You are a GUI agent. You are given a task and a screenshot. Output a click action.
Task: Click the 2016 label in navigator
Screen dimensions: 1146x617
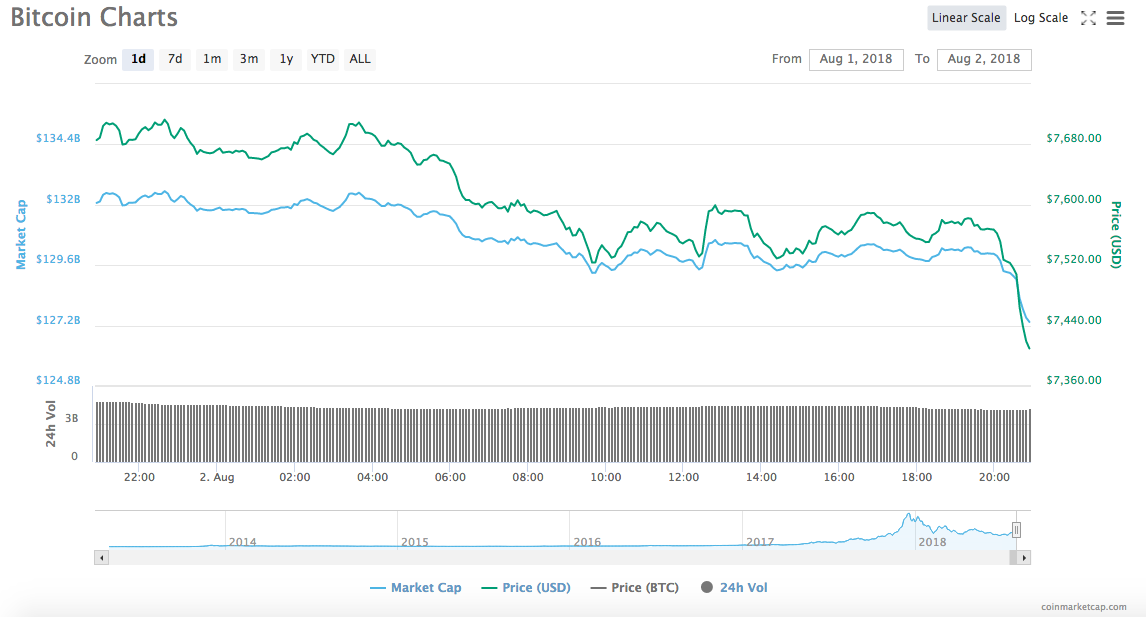point(587,542)
